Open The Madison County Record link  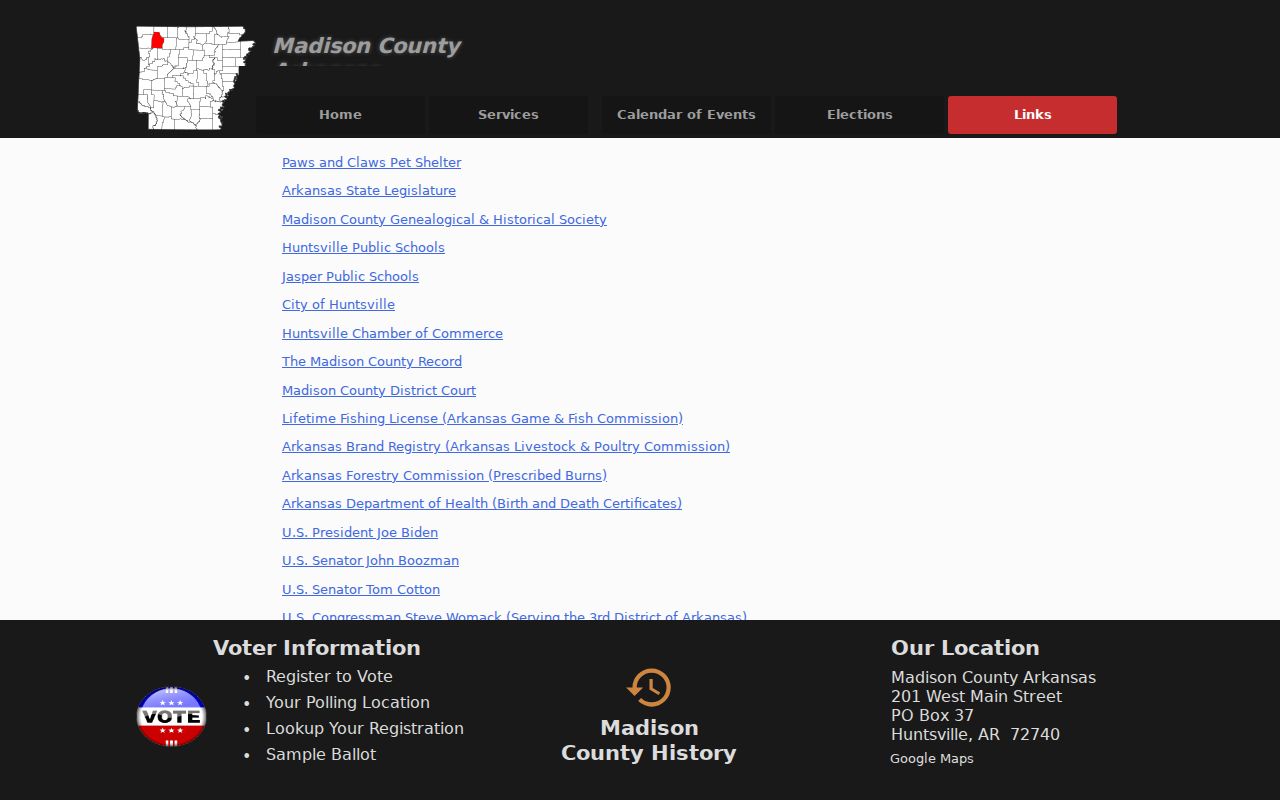click(372, 362)
